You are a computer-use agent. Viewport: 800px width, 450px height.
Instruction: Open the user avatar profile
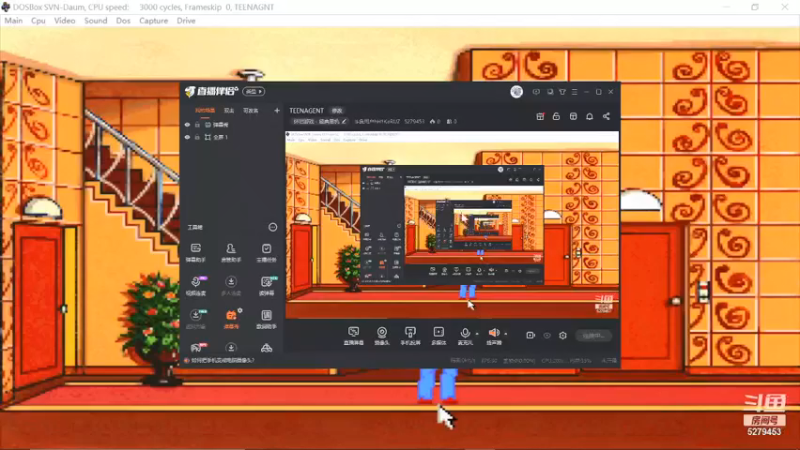pyautogui.click(x=516, y=92)
